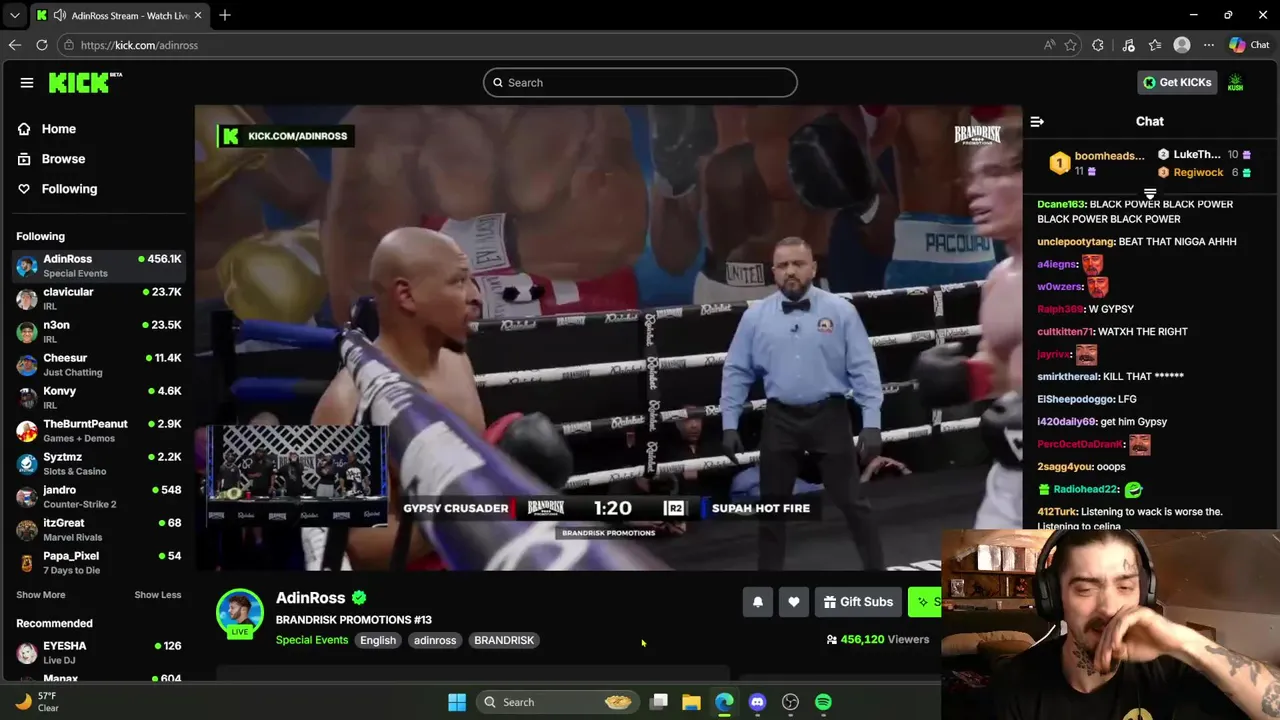Open clavicular channel in Following list
The height and width of the screenshot is (720, 1280).
point(99,299)
